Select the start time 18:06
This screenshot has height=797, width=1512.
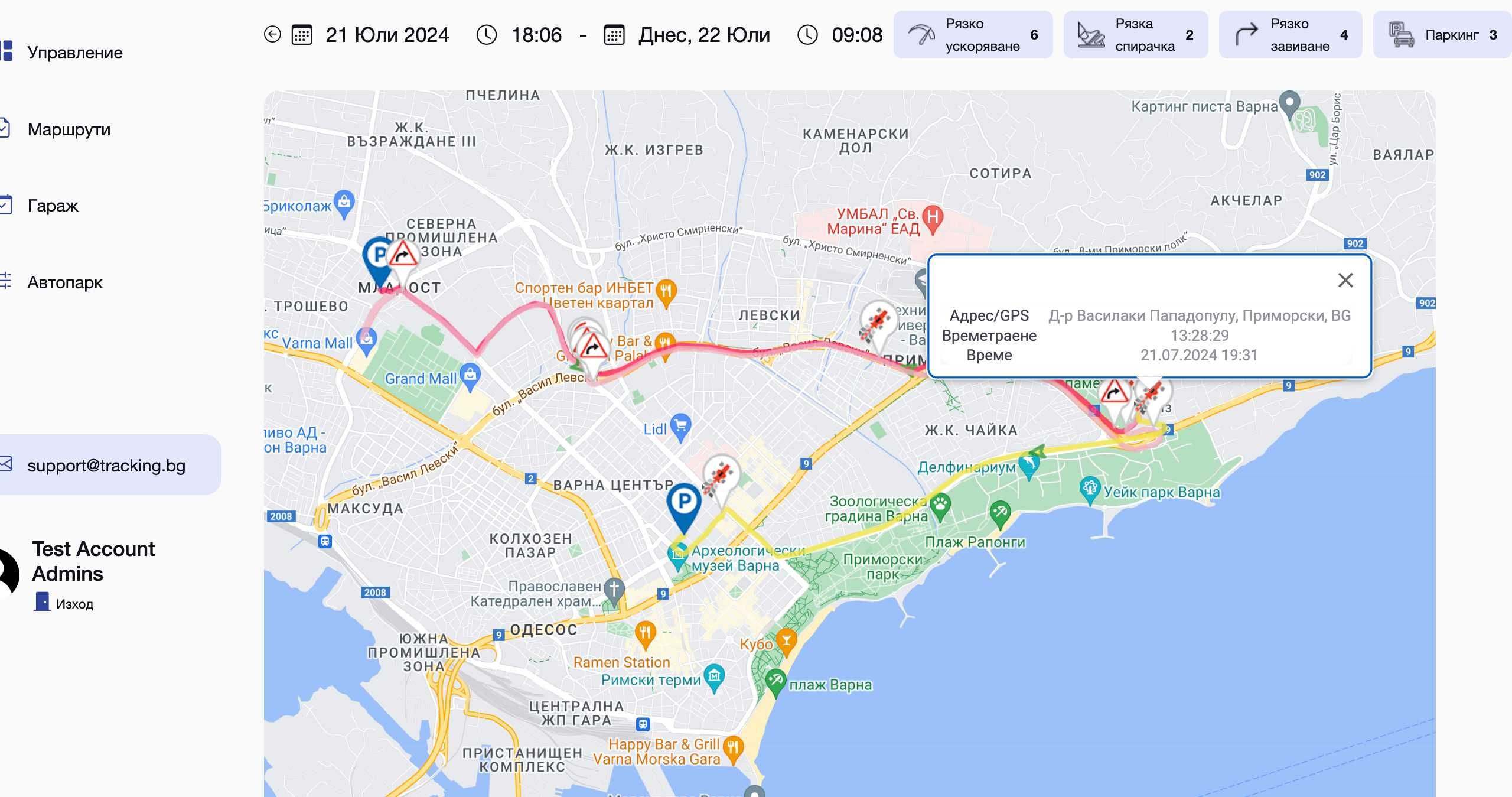coord(536,35)
